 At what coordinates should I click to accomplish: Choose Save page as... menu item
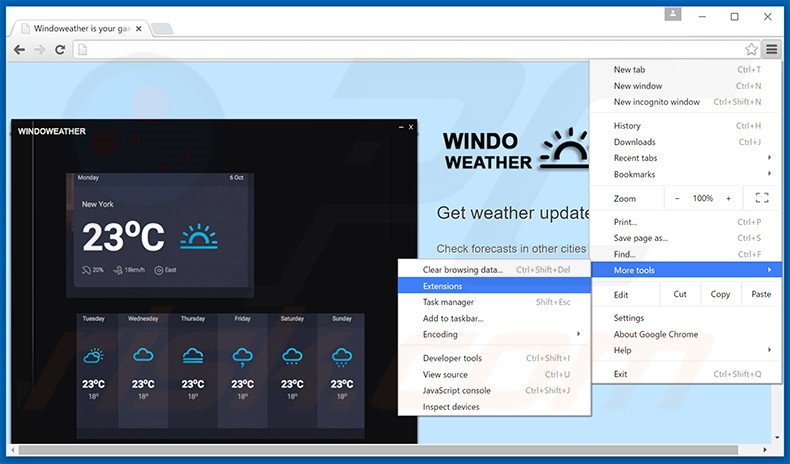686,238
